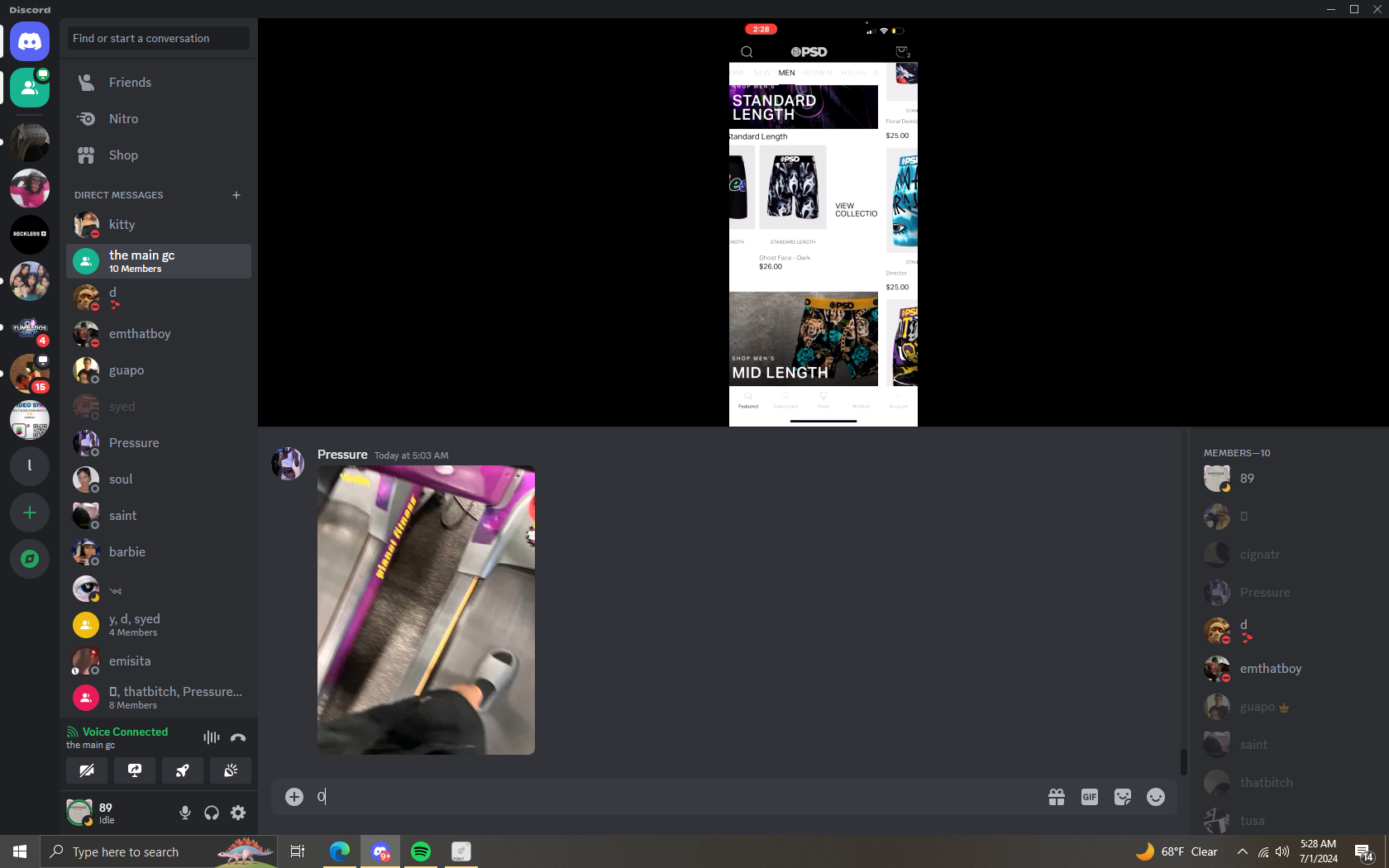
Task: Open the y, d, syed group chat
Action: point(159,625)
